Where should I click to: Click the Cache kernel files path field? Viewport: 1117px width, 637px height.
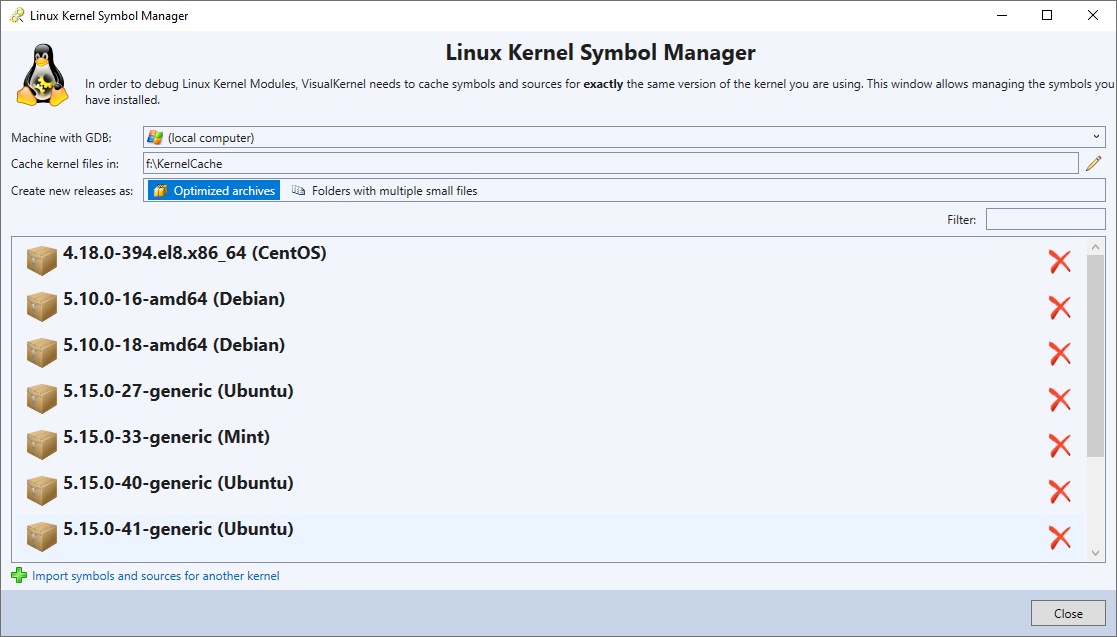[611, 163]
